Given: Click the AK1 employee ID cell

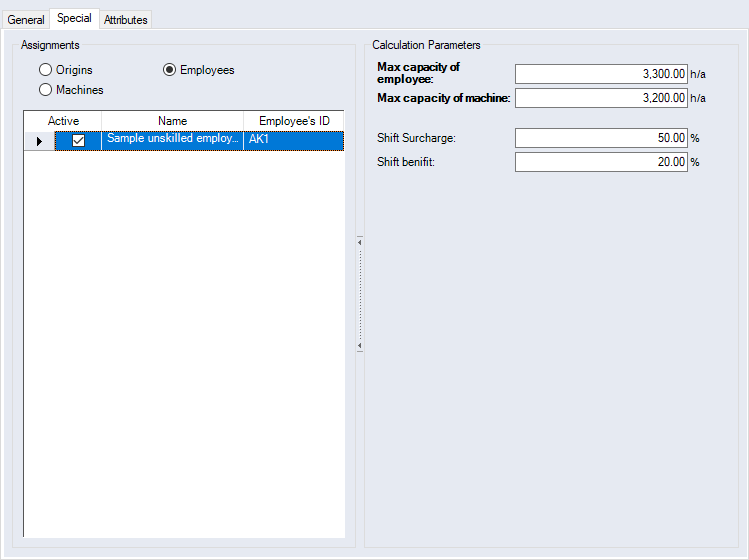Looking at the screenshot, I should click(294, 140).
